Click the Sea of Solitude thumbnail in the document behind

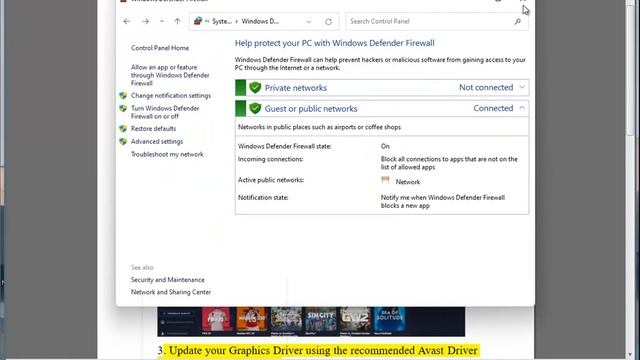[389, 320]
